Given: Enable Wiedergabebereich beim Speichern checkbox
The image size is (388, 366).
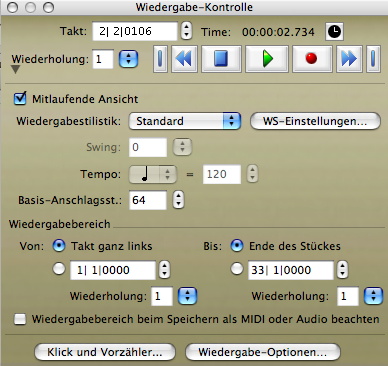Looking at the screenshot, I should tap(20, 319).
